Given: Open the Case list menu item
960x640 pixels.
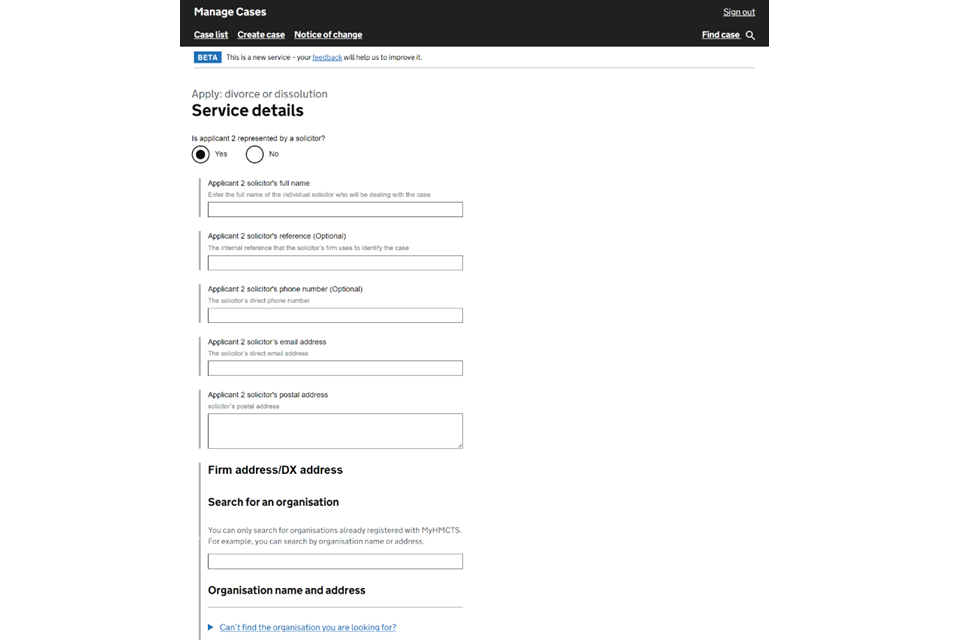Looking at the screenshot, I should (x=211, y=35).
